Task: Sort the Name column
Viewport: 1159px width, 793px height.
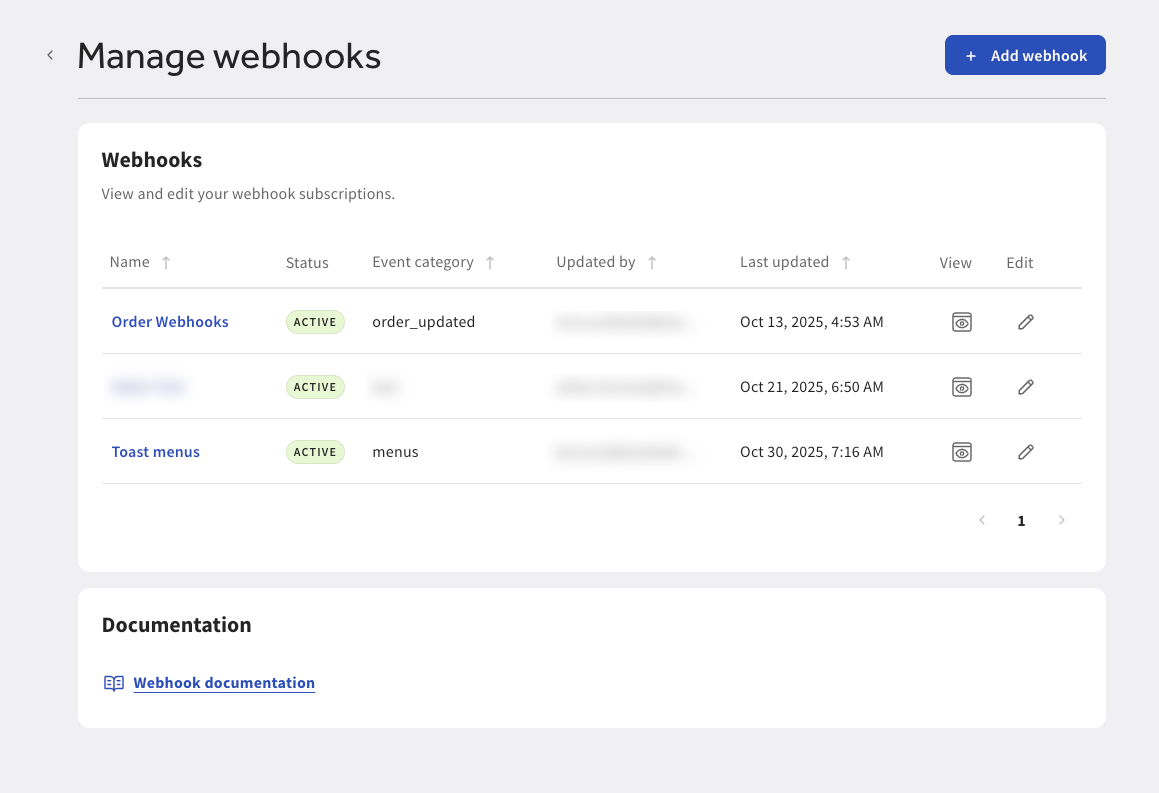Action: (168, 262)
